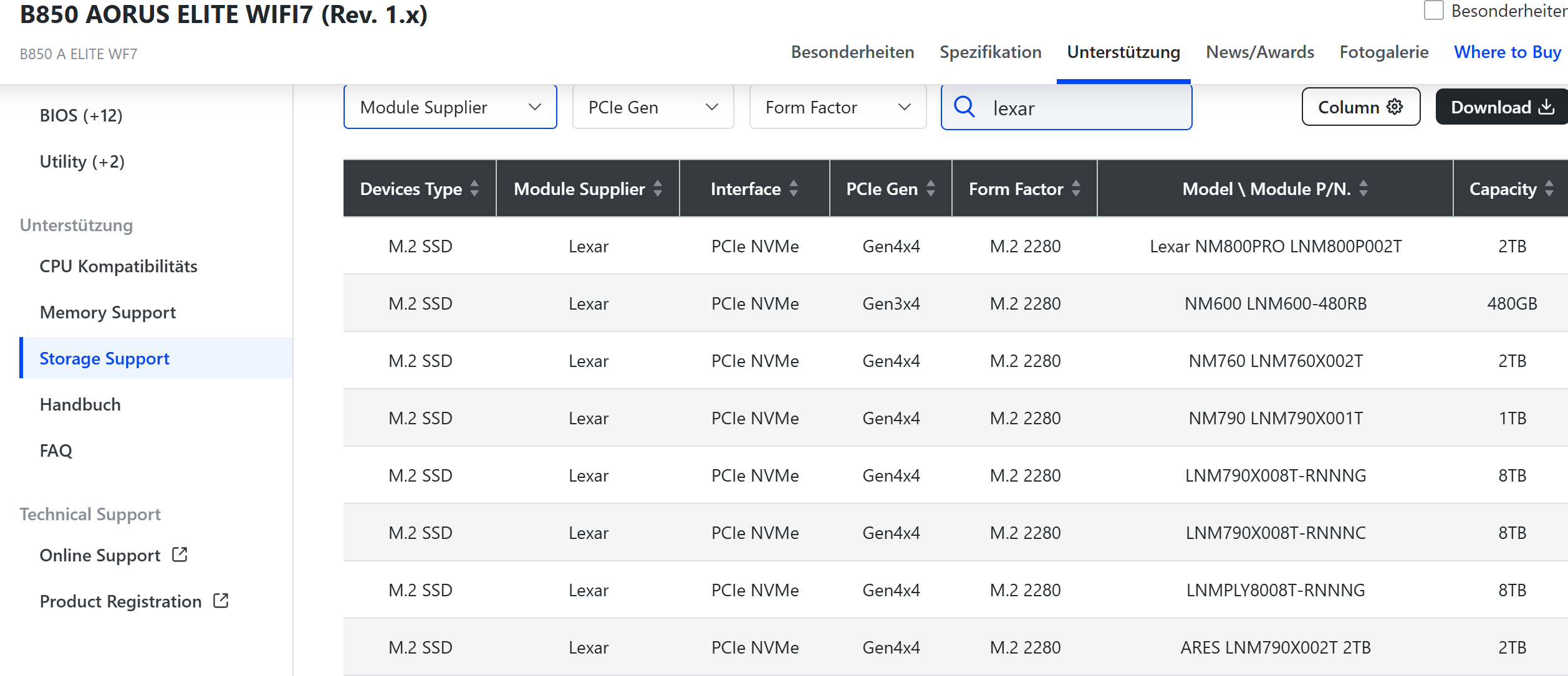Sort by Module Supplier column arrows
This screenshot has height=676, width=1568.
[658, 188]
